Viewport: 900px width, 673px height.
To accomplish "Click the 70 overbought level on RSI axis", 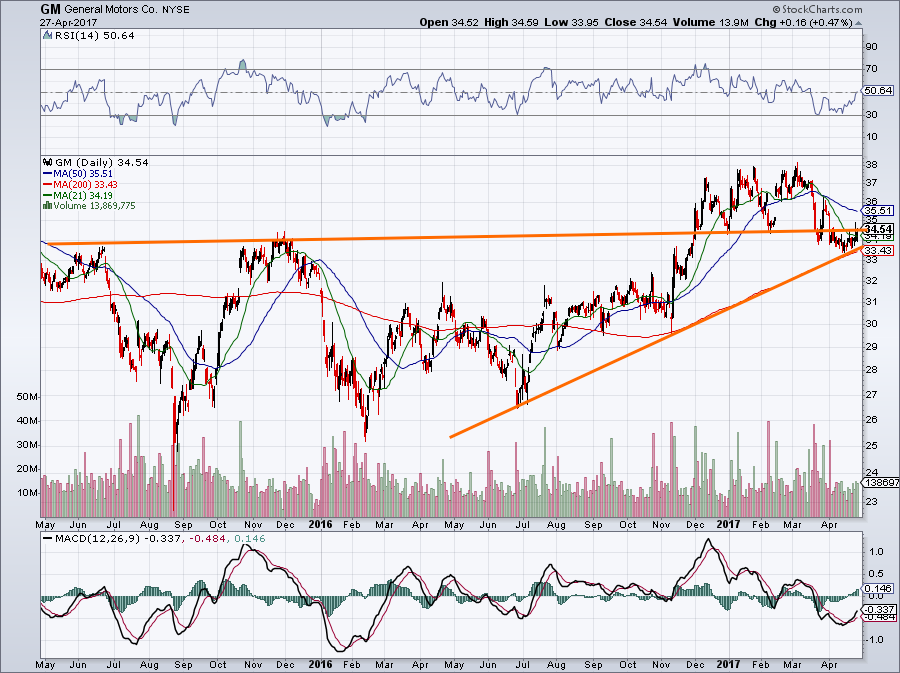I will pos(871,69).
